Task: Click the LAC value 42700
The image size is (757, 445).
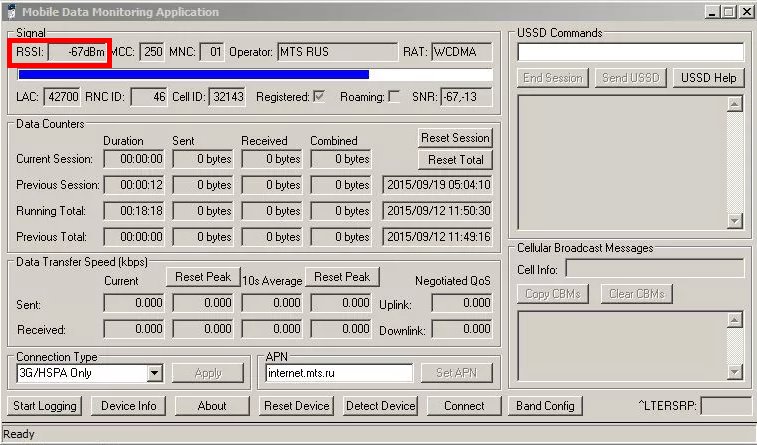Action: click(62, 97)
